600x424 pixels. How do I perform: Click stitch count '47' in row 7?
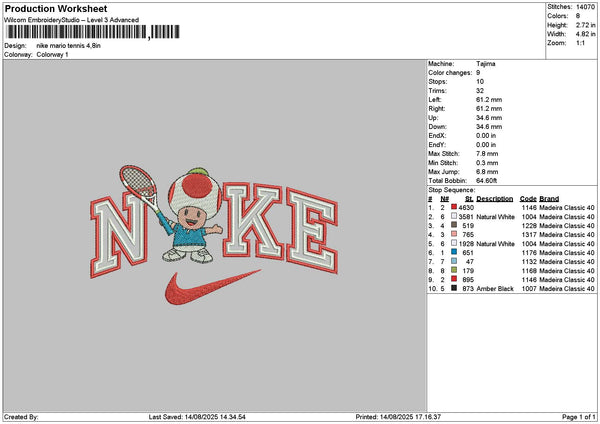(x=470, y=262)
